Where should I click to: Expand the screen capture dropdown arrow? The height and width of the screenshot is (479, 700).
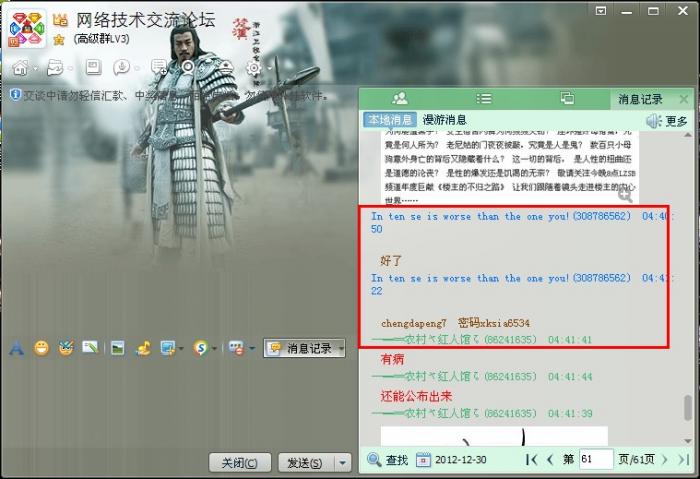click(181, 349)
